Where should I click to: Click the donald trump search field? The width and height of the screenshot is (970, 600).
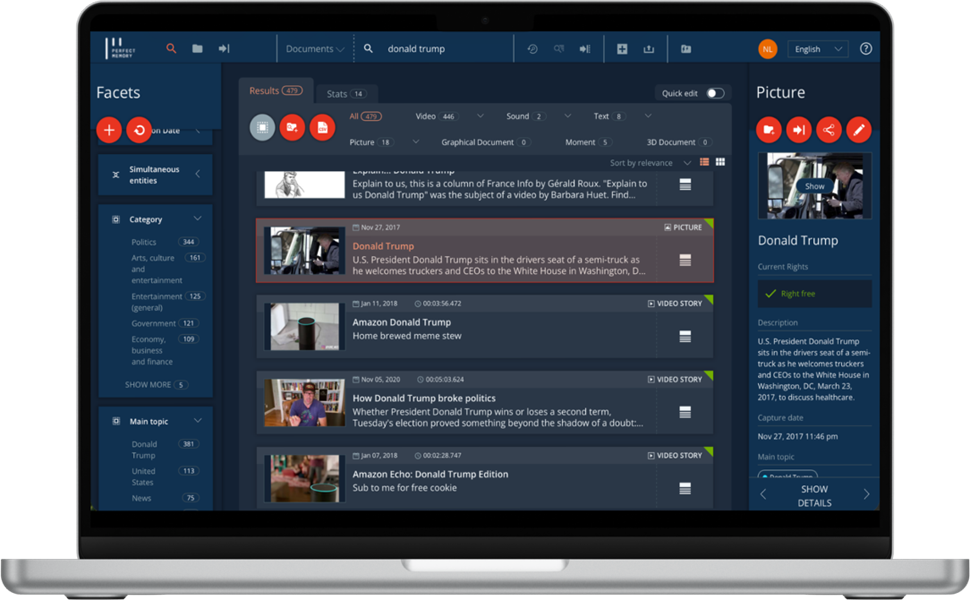coord(440,49)
